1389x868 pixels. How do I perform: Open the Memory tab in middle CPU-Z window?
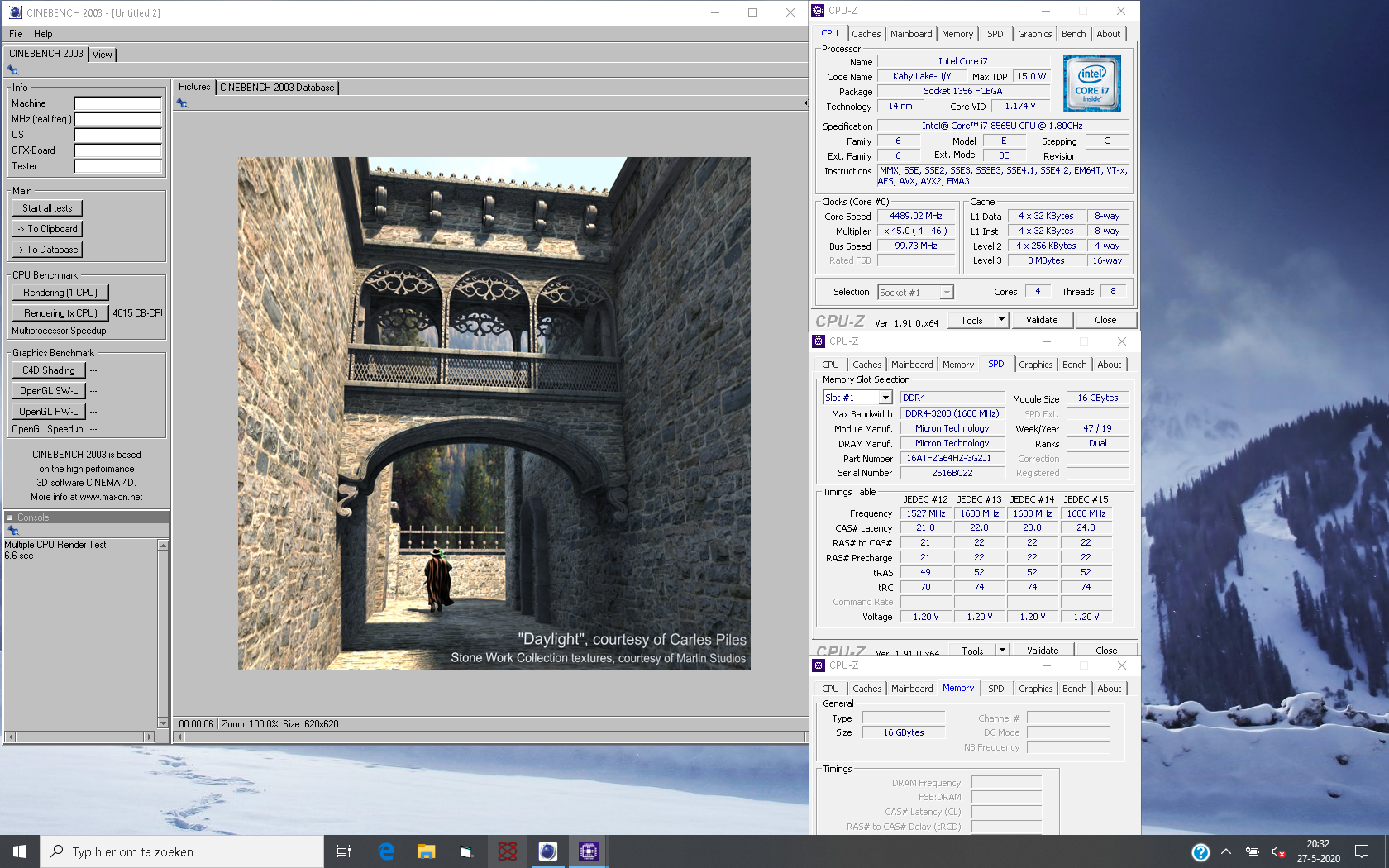958,365
